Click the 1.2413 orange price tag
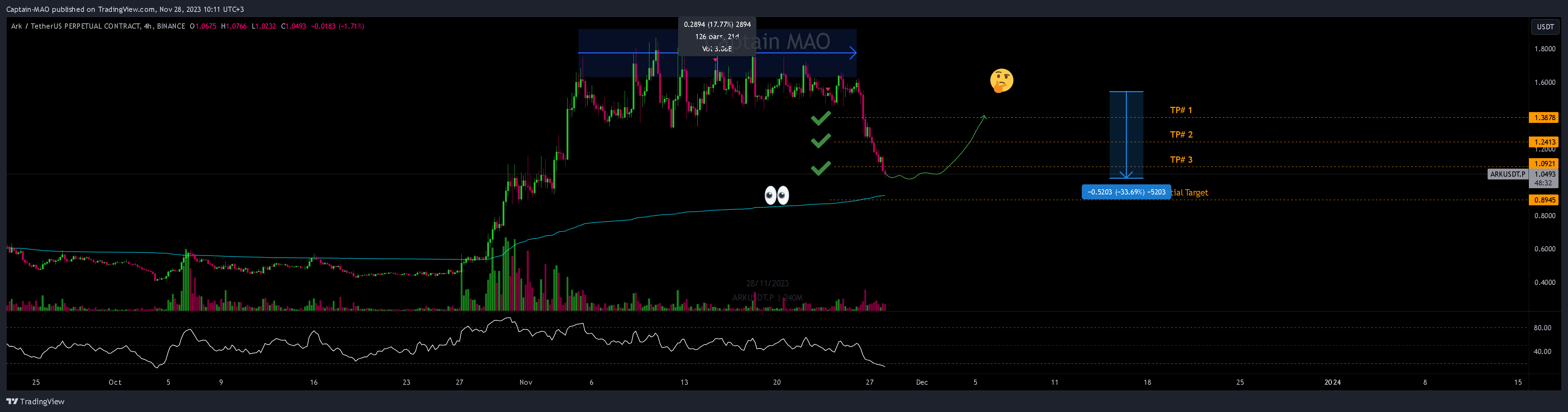 click(x=1544, y=142)
